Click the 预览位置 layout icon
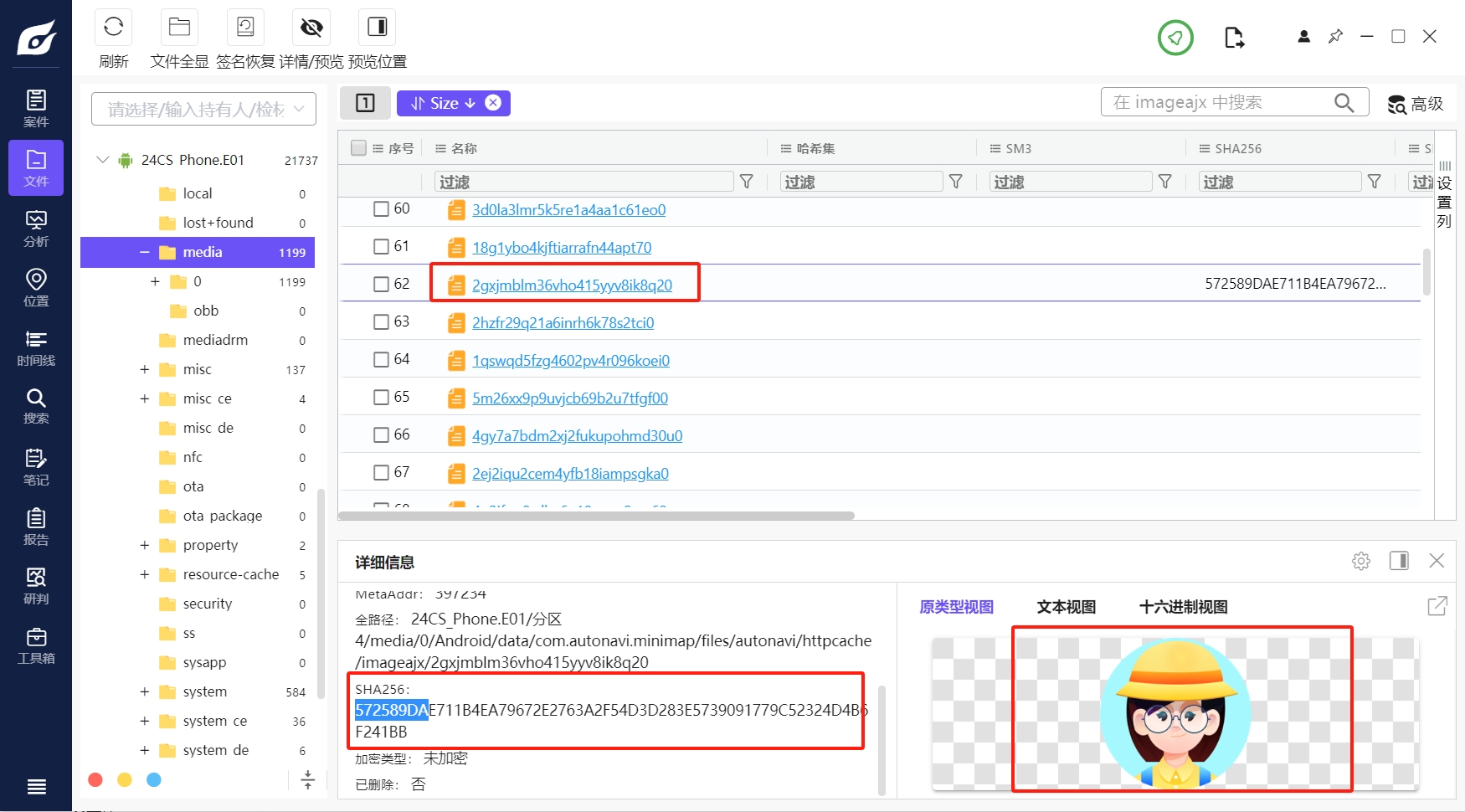The image size is (1465, 812). (378, 27)
